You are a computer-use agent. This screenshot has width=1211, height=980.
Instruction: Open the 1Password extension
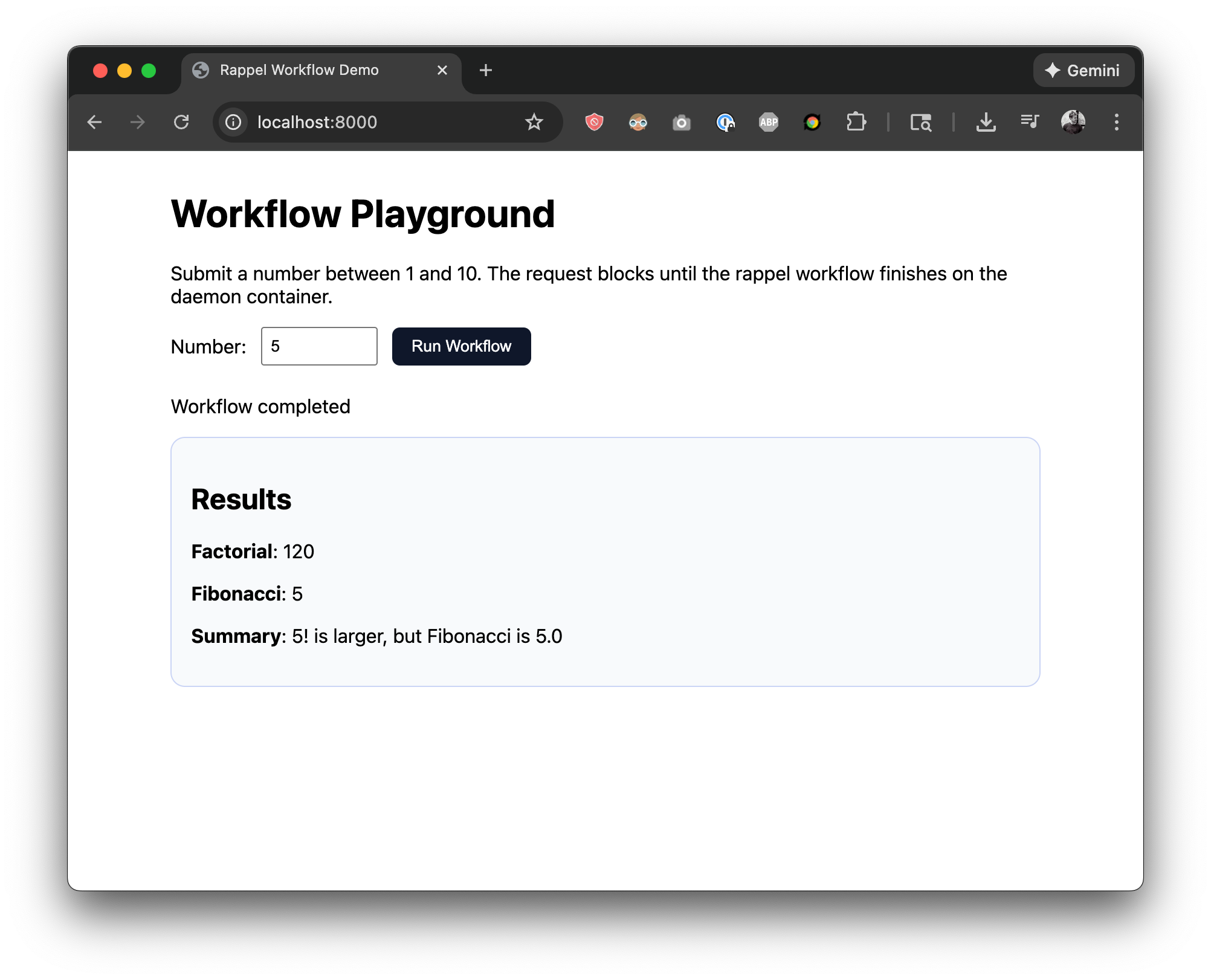pyautogui.click(x=726, y=122)
